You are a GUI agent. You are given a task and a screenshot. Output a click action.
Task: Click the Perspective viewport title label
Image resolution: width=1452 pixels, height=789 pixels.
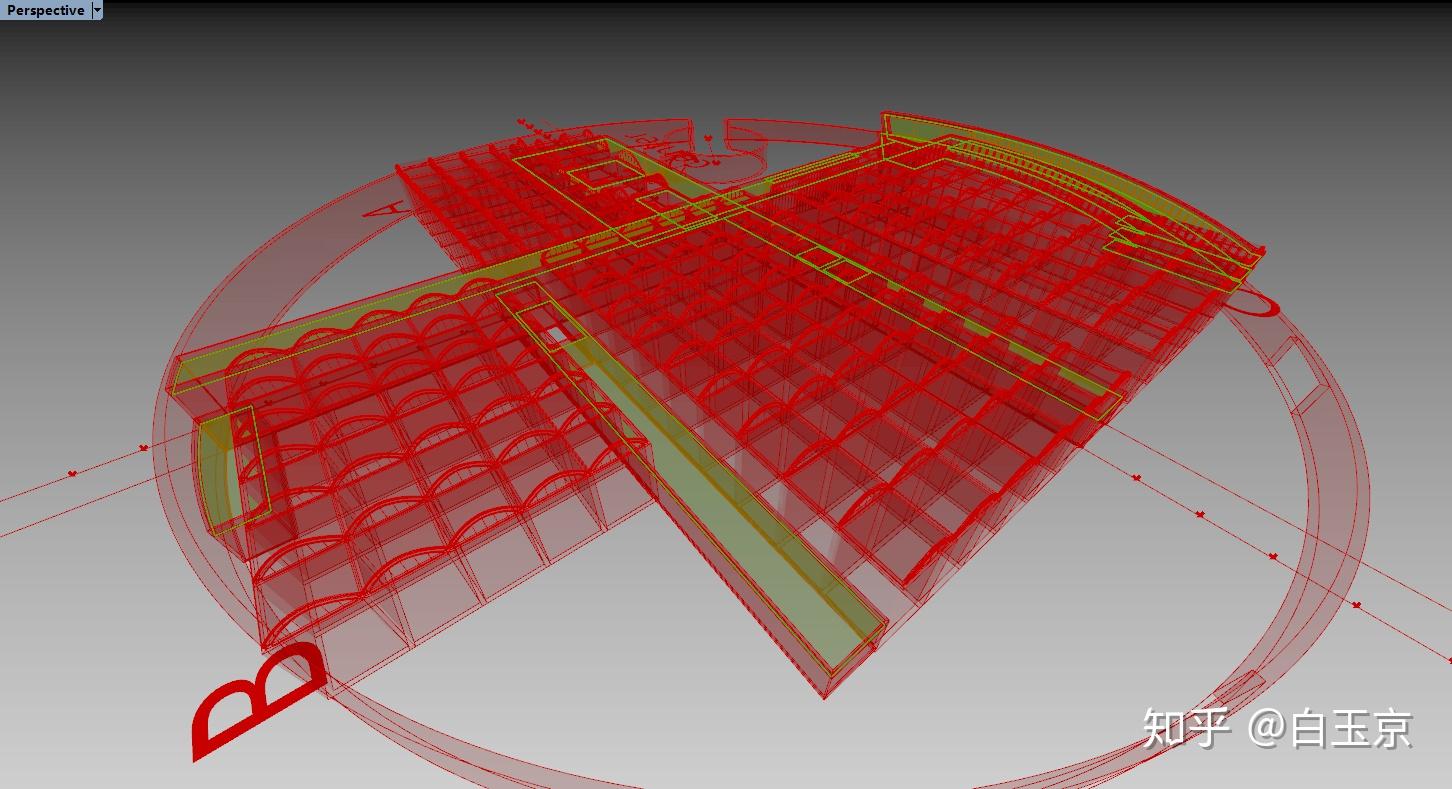45,10
